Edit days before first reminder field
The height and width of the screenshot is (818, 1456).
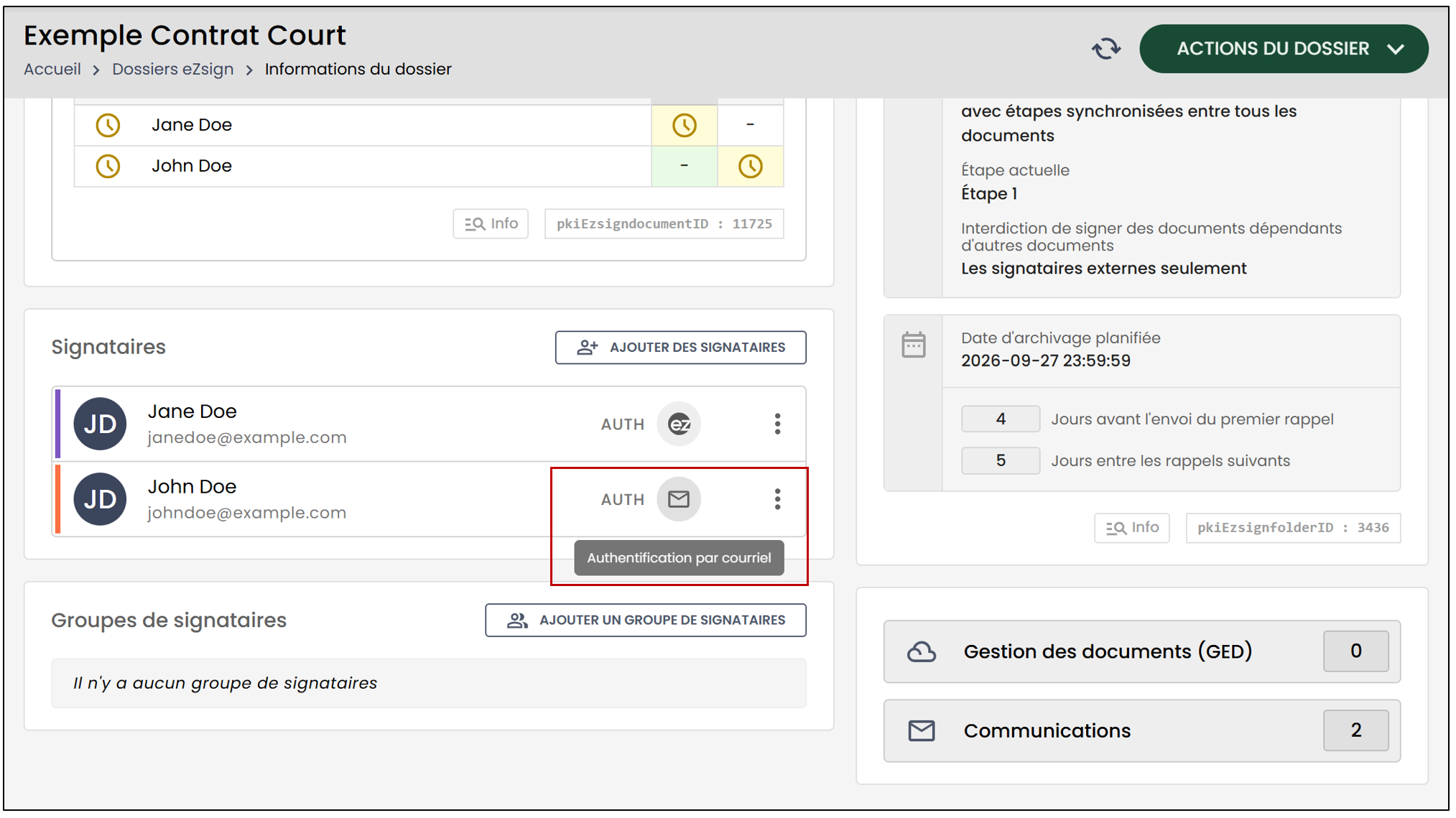click(1001, 419)
